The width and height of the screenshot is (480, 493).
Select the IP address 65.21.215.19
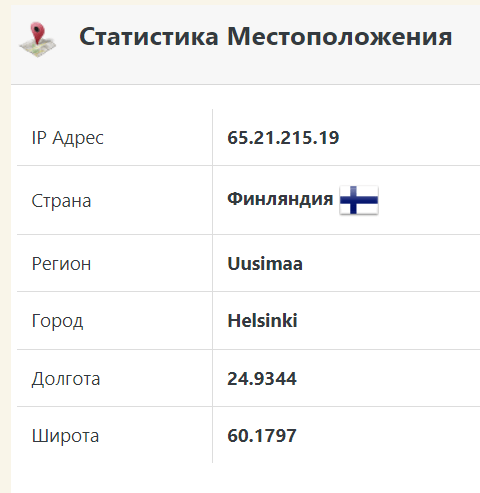[x=283, y=137]
